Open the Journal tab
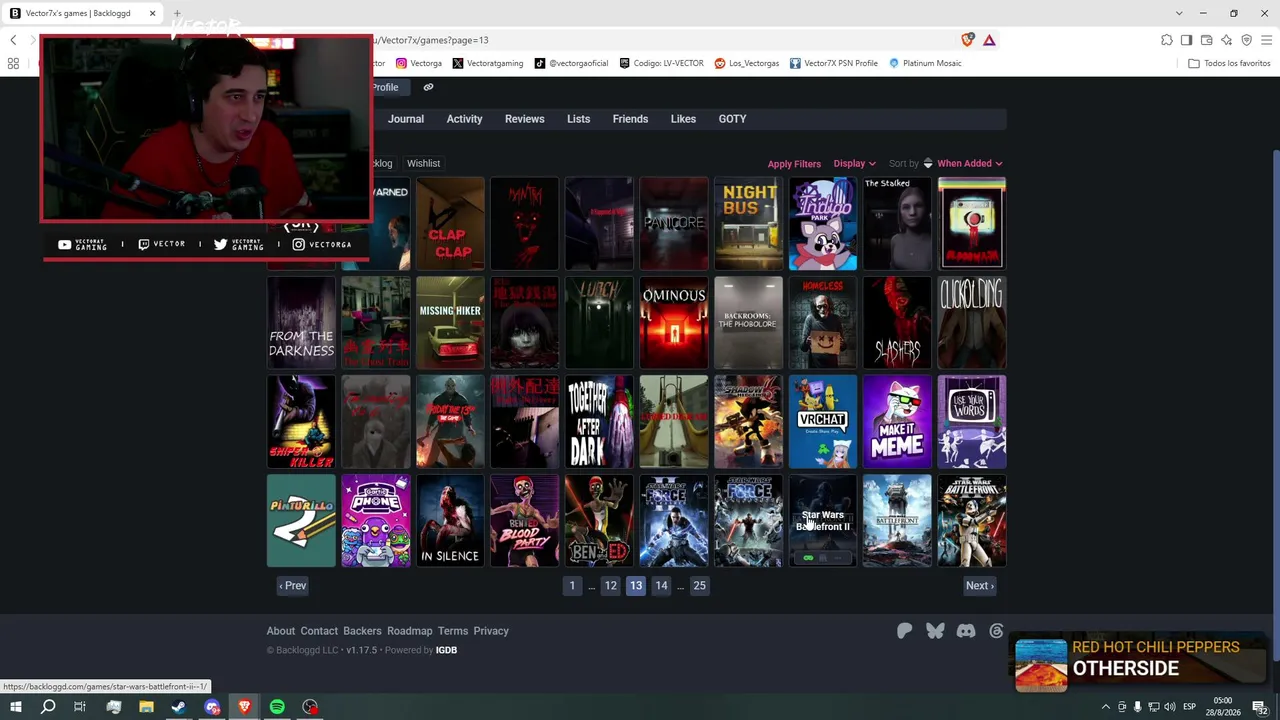 (x=406, y=119)
